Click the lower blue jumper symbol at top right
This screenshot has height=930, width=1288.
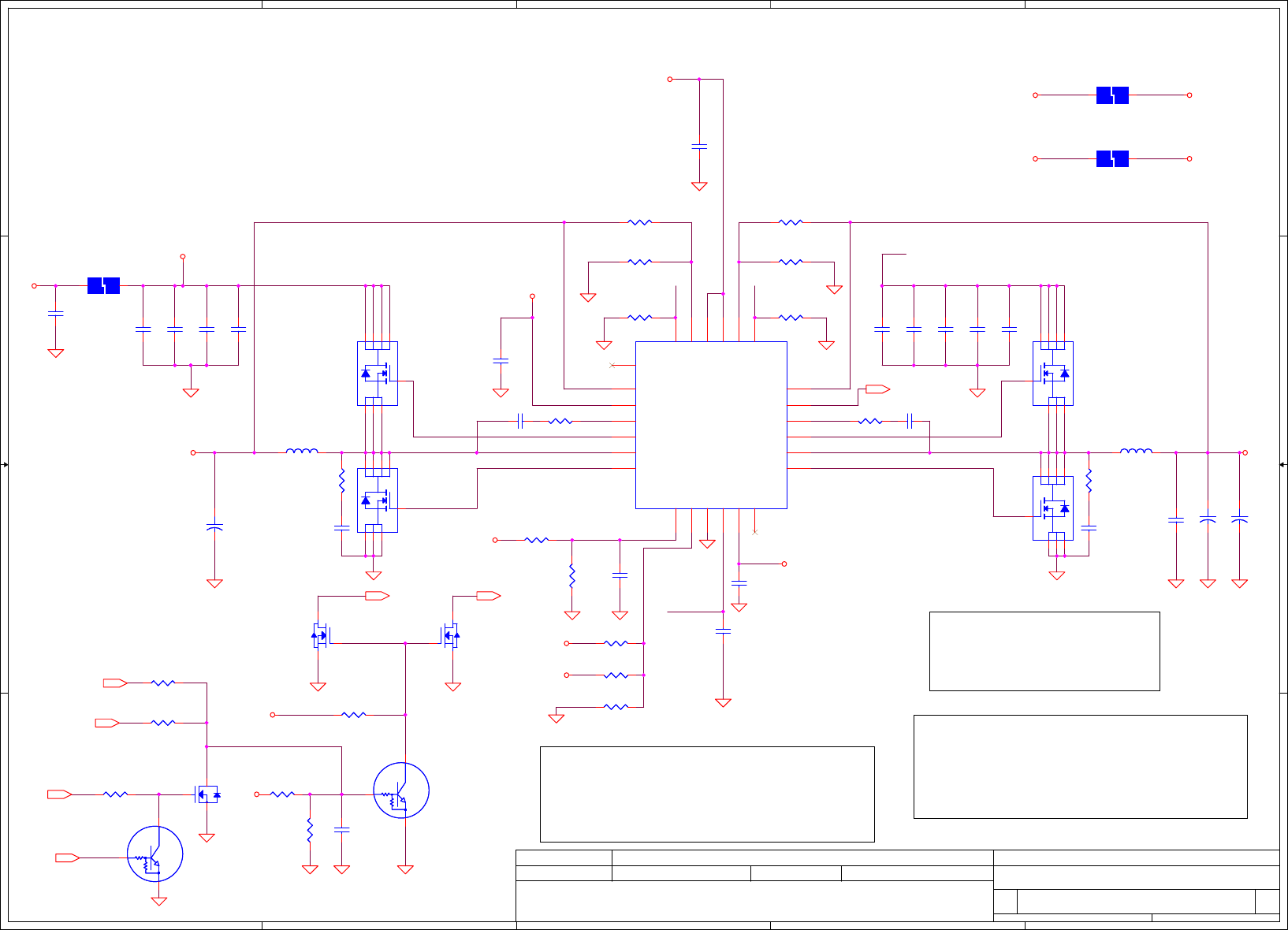pos(1112,159)
